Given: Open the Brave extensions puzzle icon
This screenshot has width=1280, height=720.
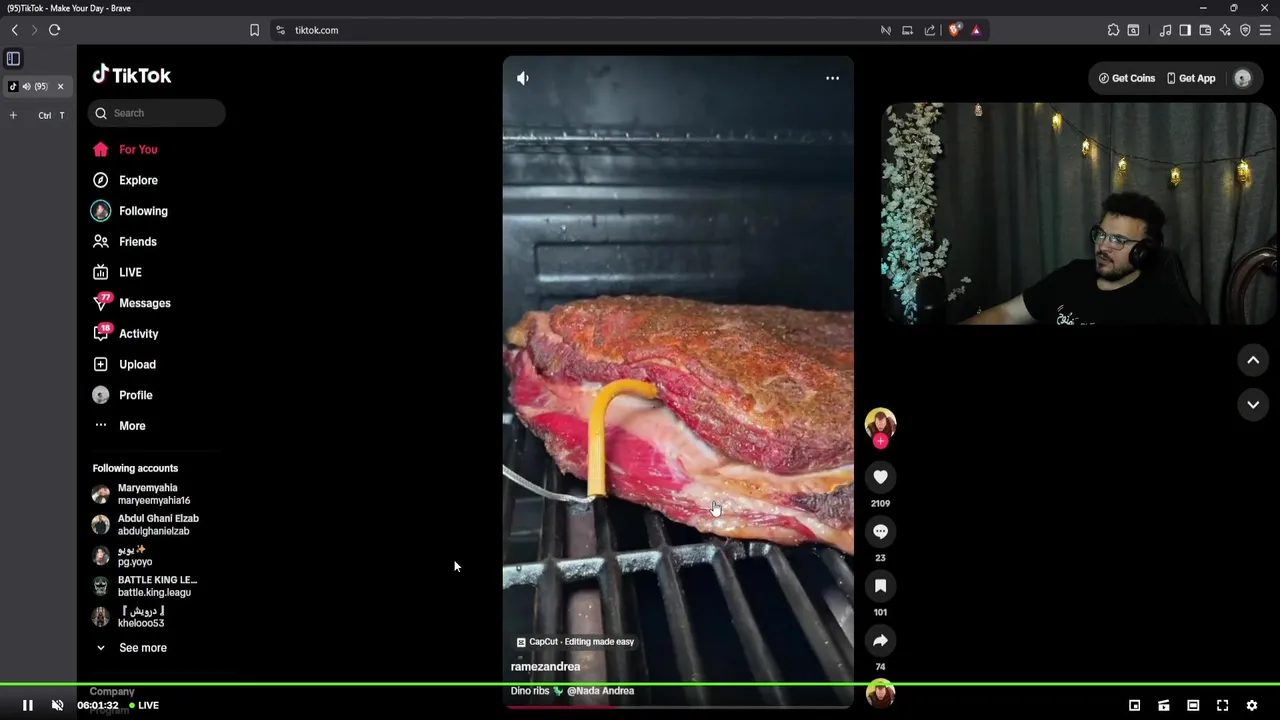Looking at the screenshot, I should 1113,30.
